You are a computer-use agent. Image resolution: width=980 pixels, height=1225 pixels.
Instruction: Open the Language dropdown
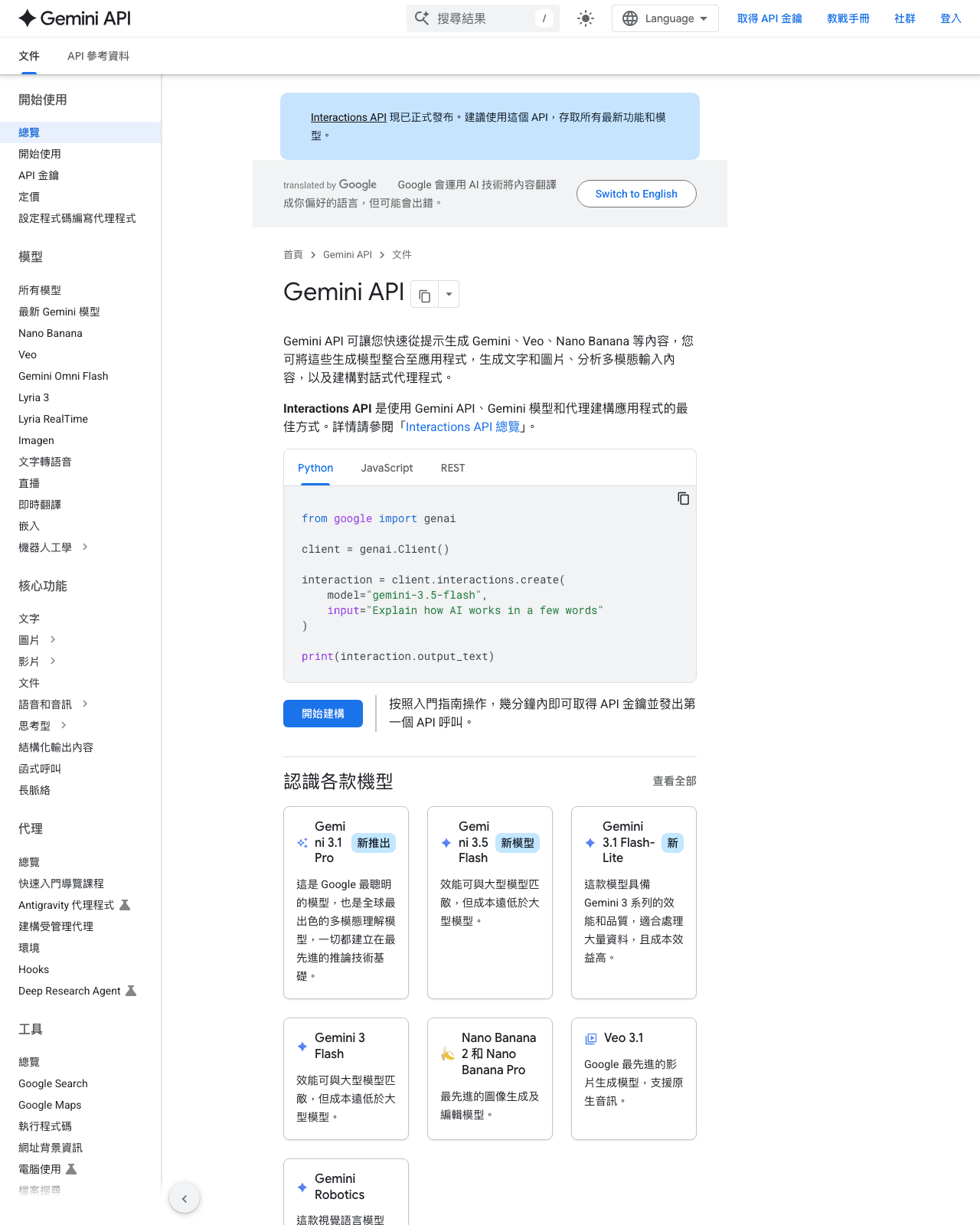pyautogui.click(x=665, y=18)
